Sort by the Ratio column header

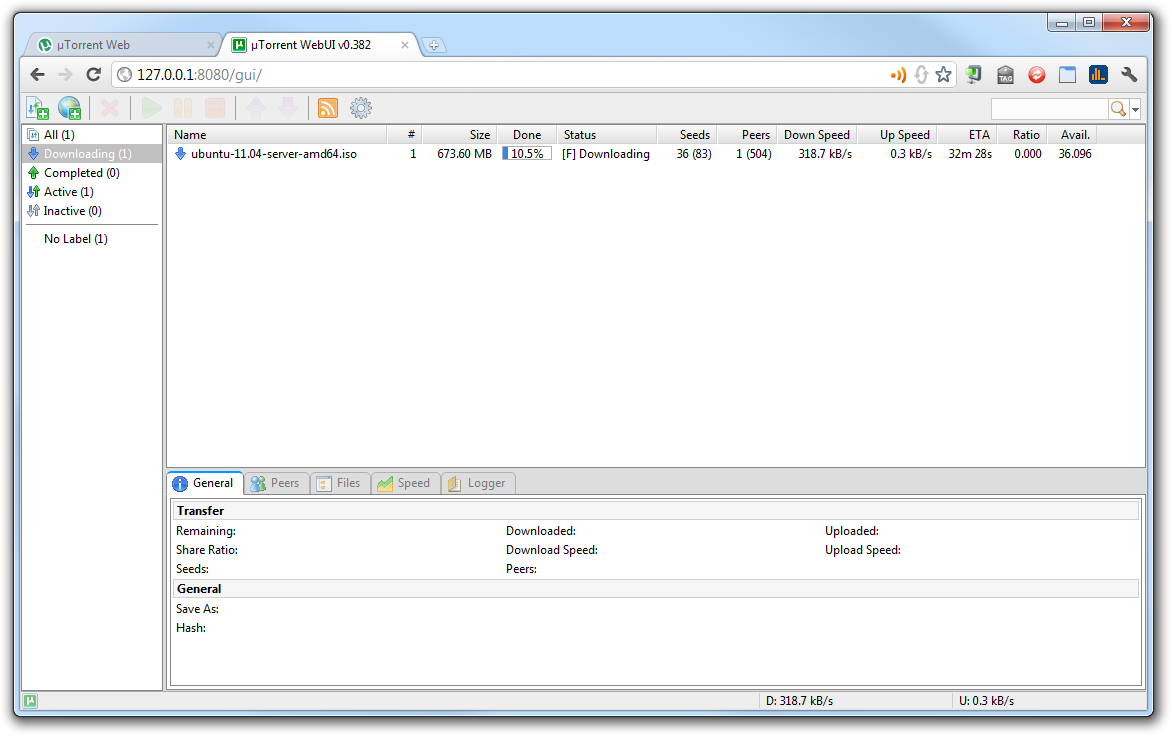tap(1022, 134)
